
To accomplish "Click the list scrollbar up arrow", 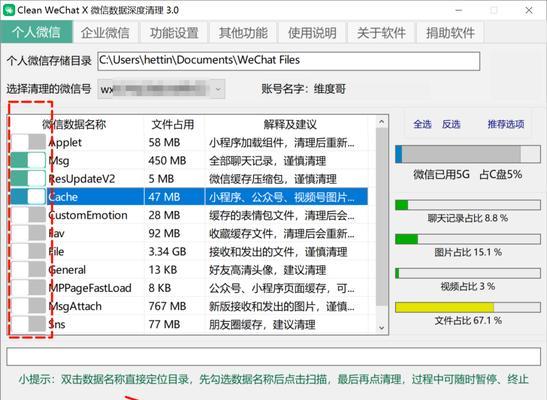I will click(381, 122).
